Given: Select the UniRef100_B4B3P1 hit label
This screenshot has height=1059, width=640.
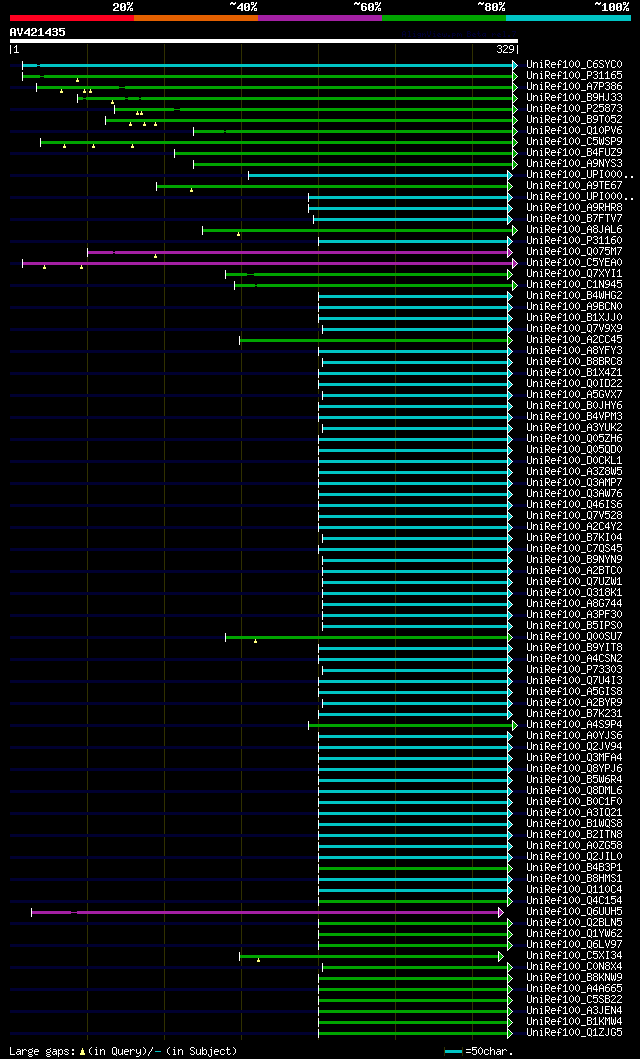Looking at the screenshot, I should pyautogui.click(x=575, y=868).
